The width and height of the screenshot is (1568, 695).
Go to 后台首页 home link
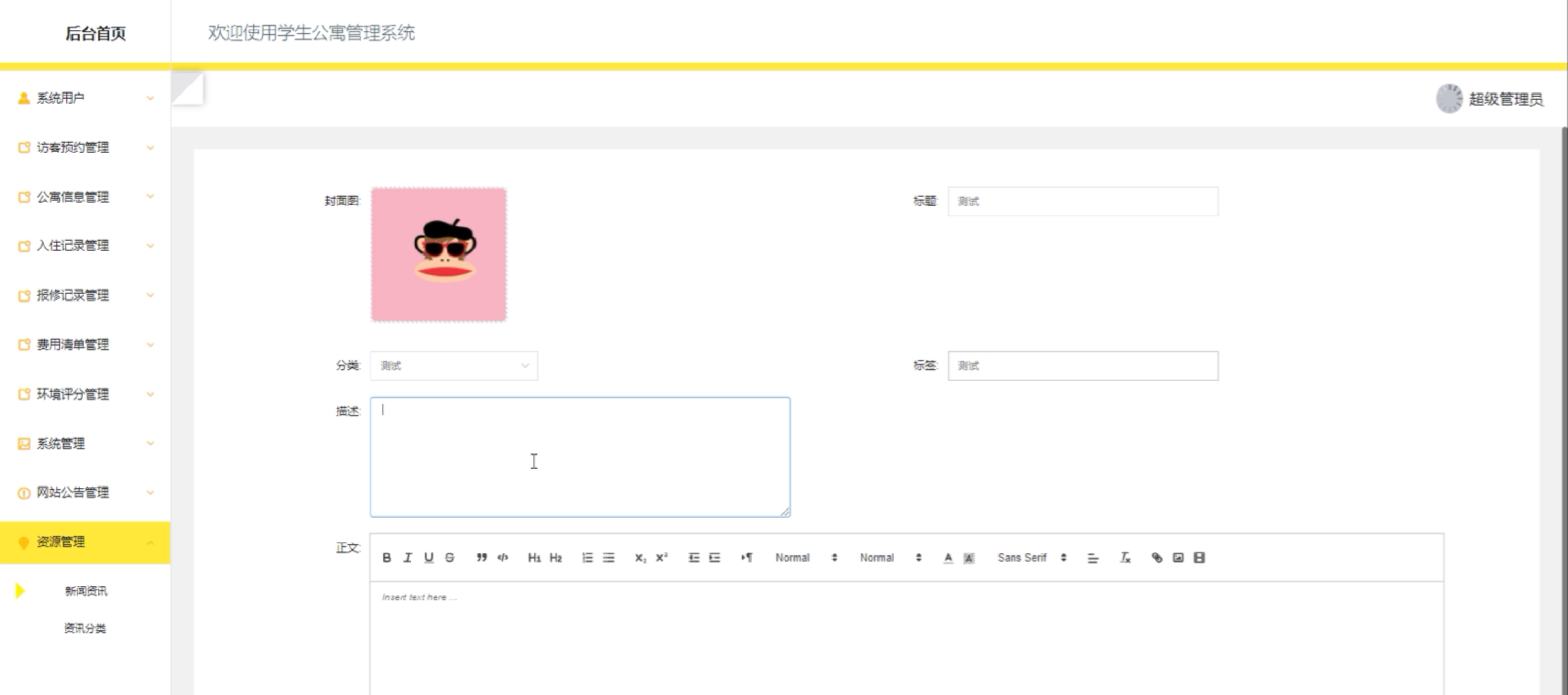tap(96, 34)
